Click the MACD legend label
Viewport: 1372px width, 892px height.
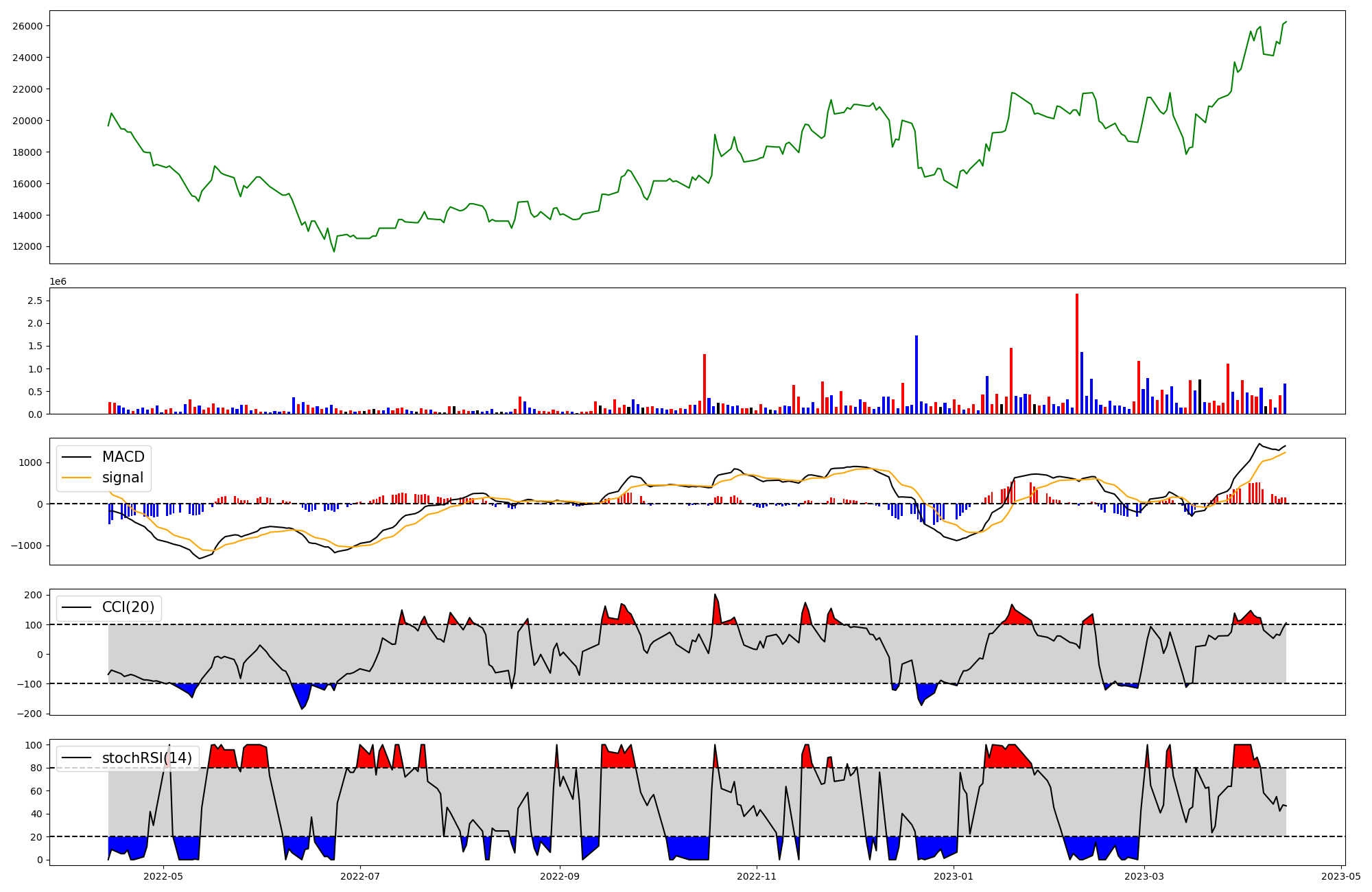click(x=123, y=457)
